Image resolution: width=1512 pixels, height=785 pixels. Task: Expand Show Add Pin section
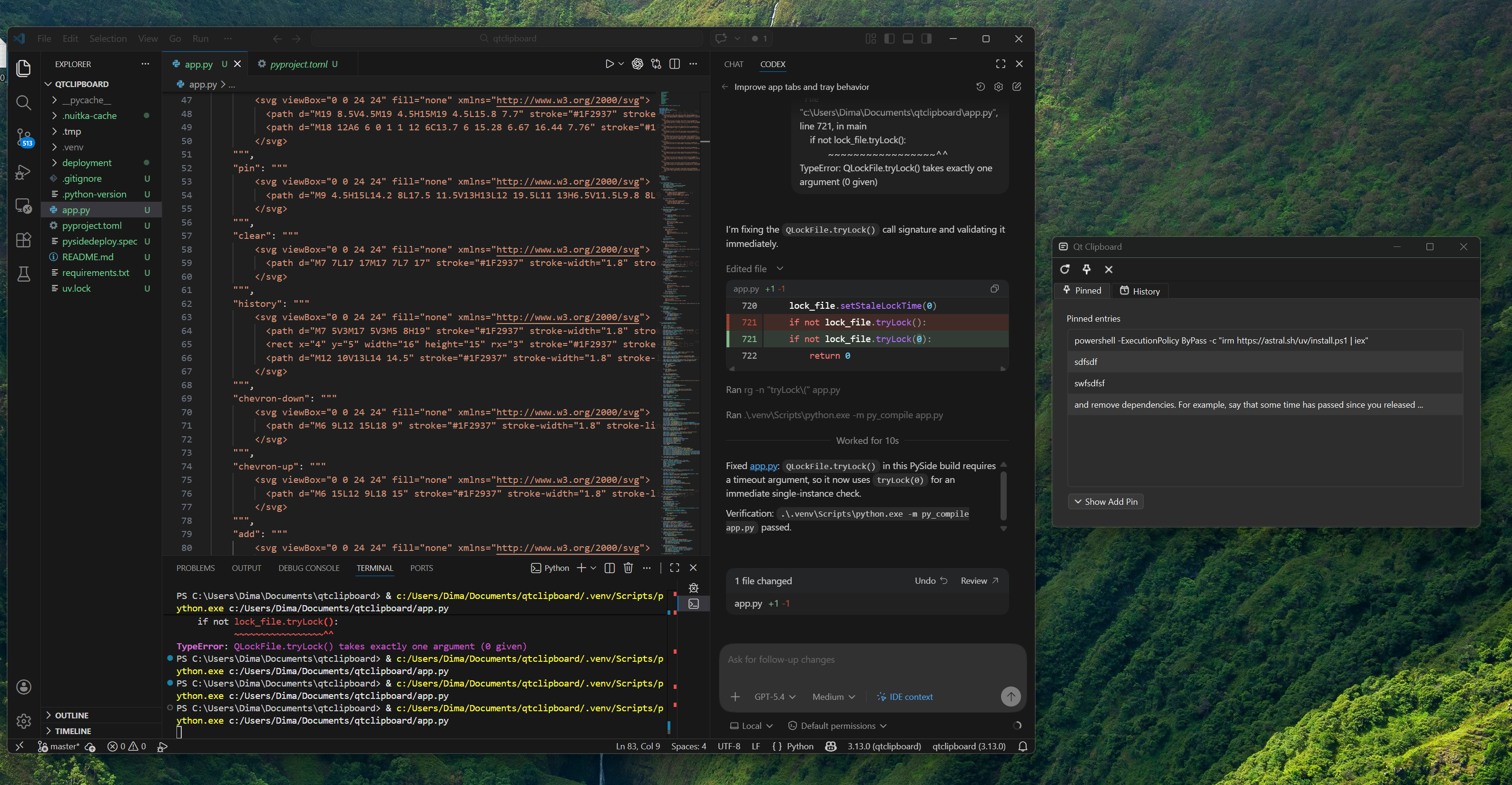pos(1105,501)
